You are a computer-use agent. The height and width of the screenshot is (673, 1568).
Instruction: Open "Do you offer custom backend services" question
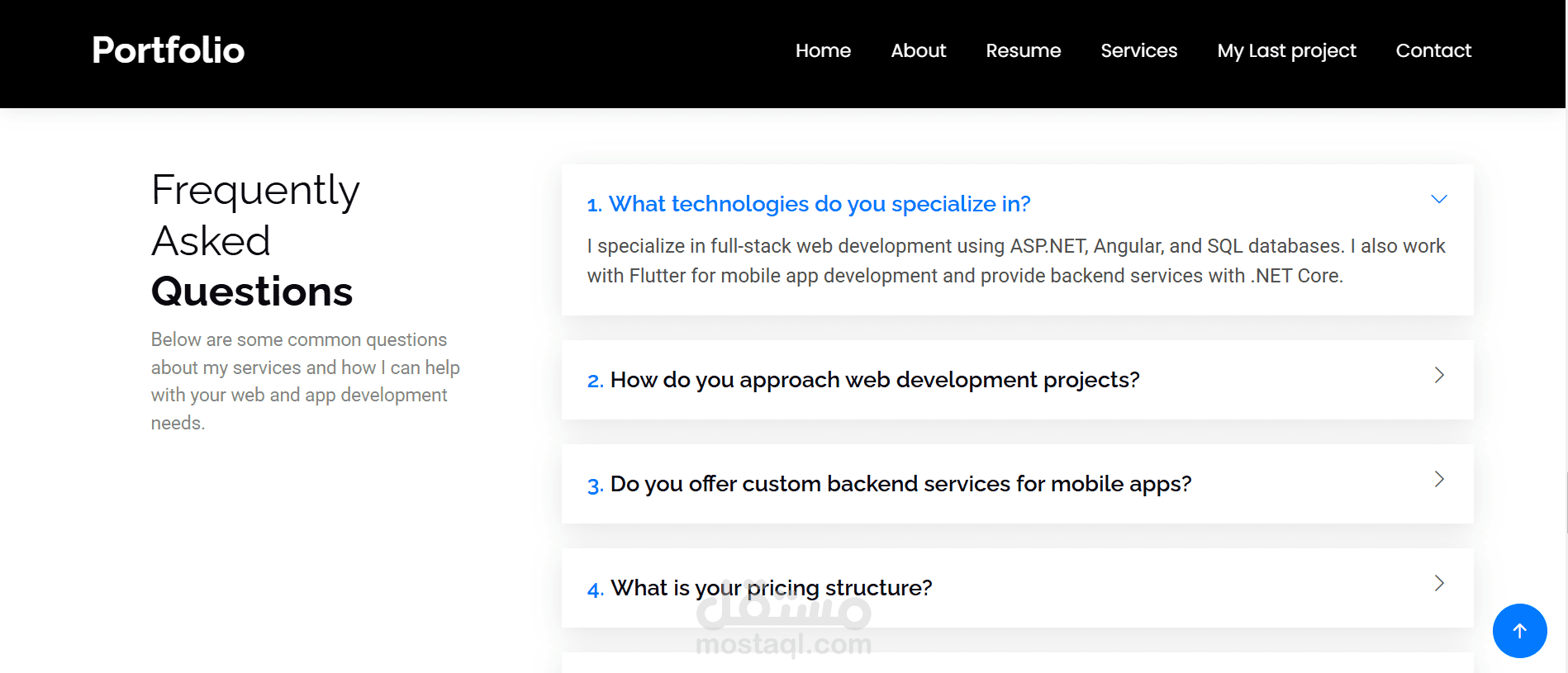[900, 484]
